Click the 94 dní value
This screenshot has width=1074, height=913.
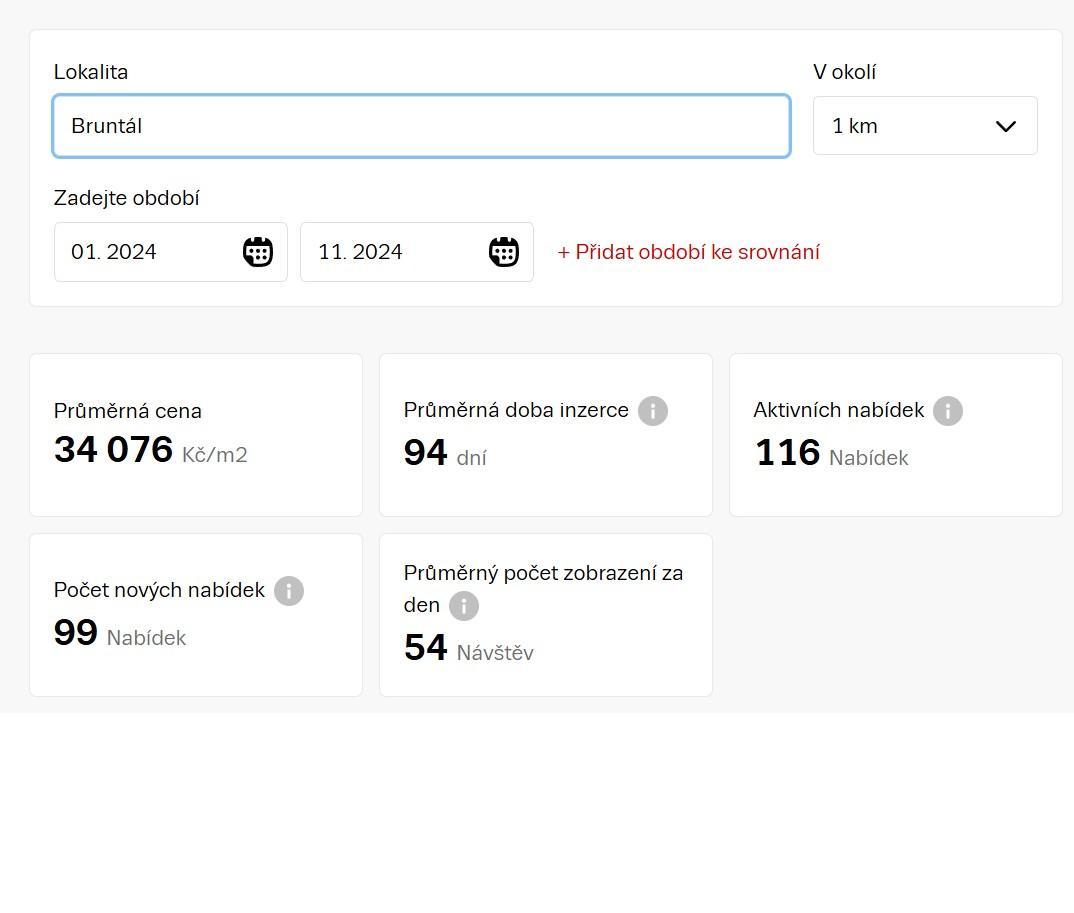point(445,453)
